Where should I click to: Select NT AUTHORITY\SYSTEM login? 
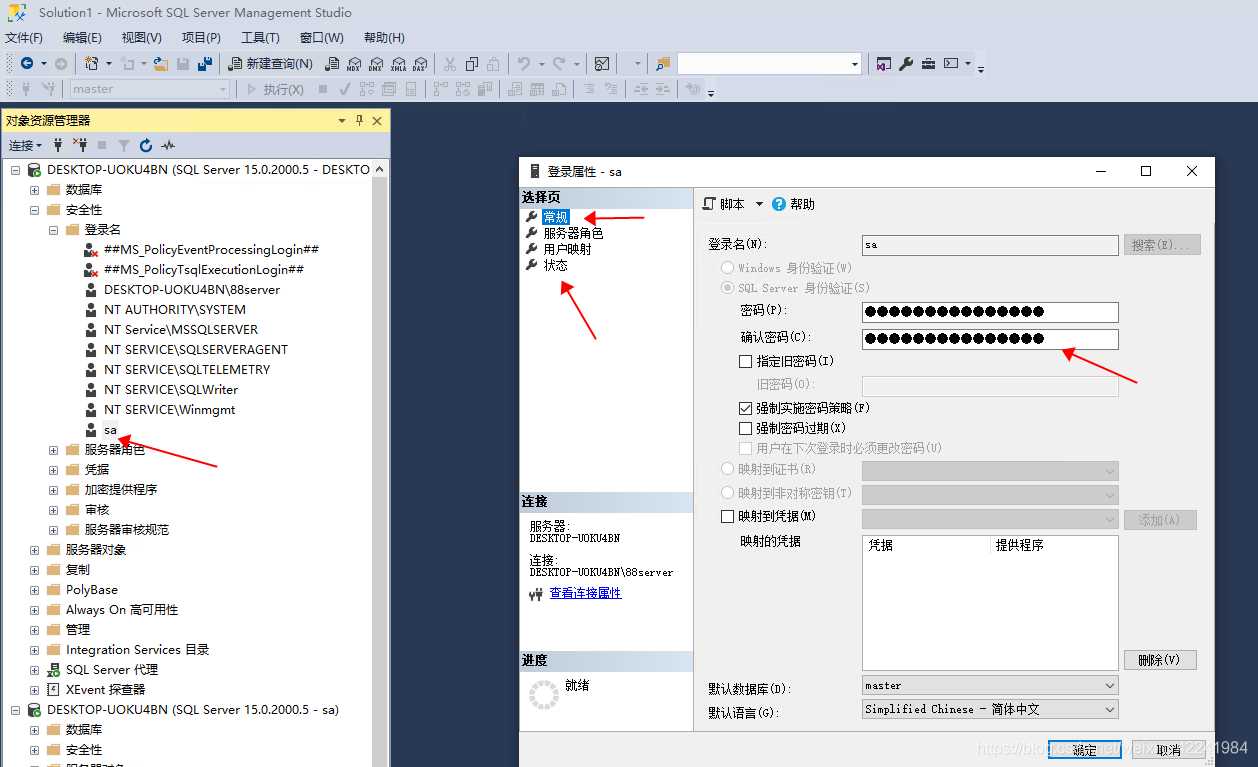pyautogui.click(x=175, y=310)
